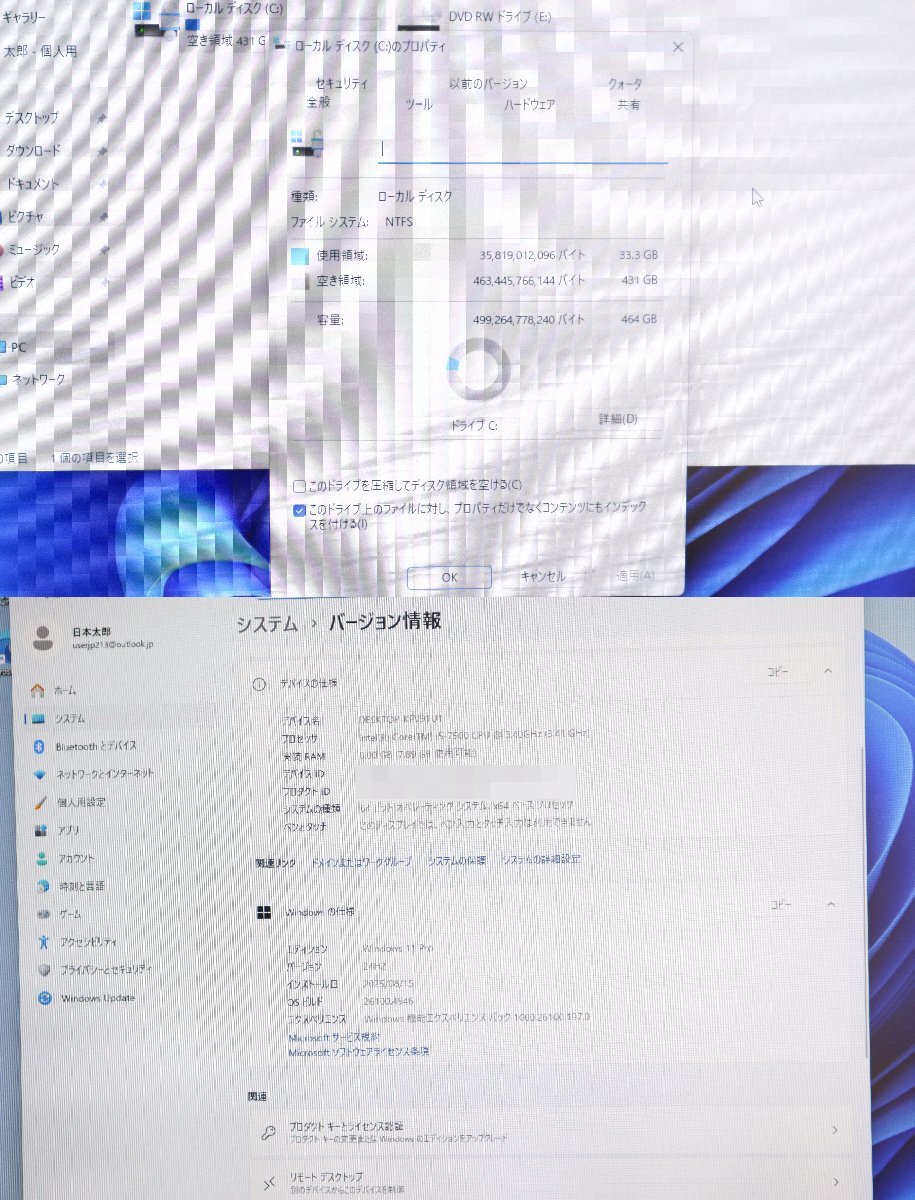
Task: Open ドキュメント in Explorer sidebar
Action: (33, 184)
